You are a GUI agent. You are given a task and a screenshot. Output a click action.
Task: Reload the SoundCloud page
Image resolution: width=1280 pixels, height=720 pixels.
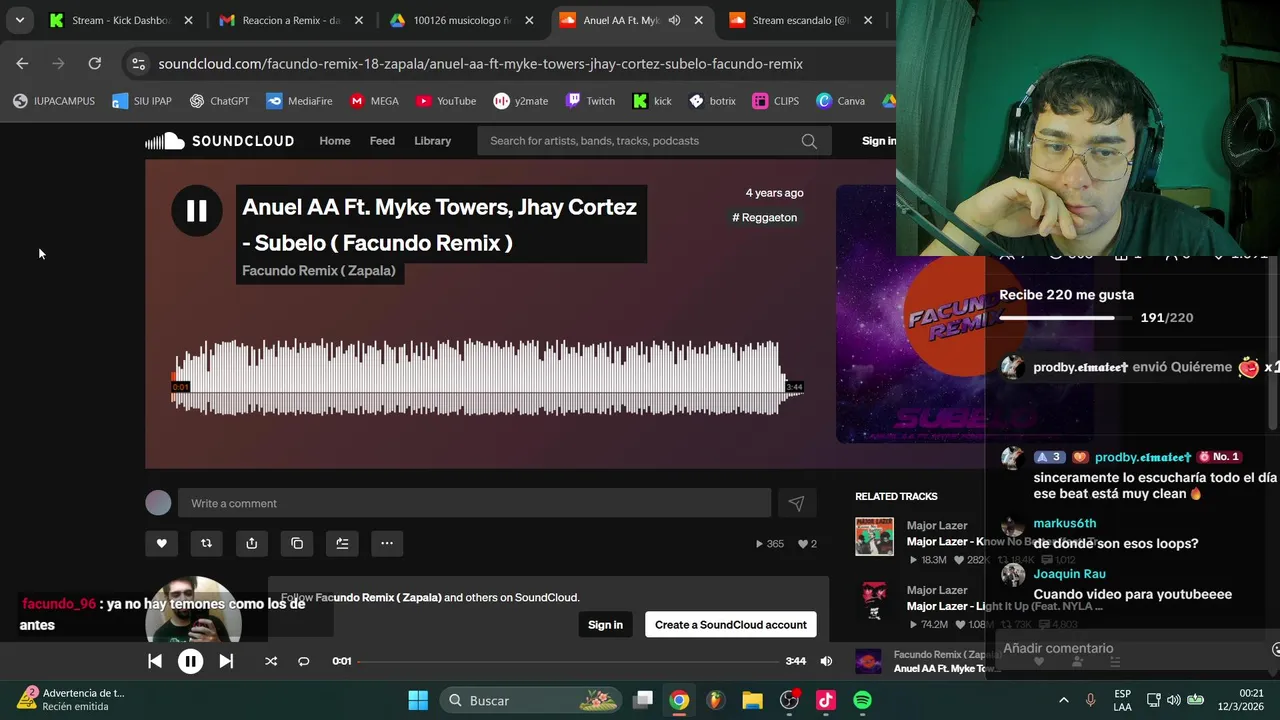[x=94, y=63]
